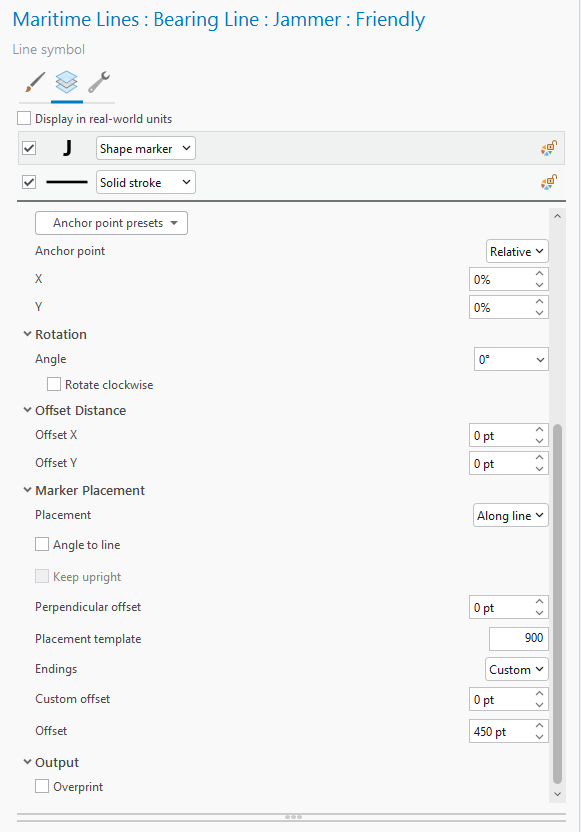Enable the Angle to line checkbox

[42, 544]
